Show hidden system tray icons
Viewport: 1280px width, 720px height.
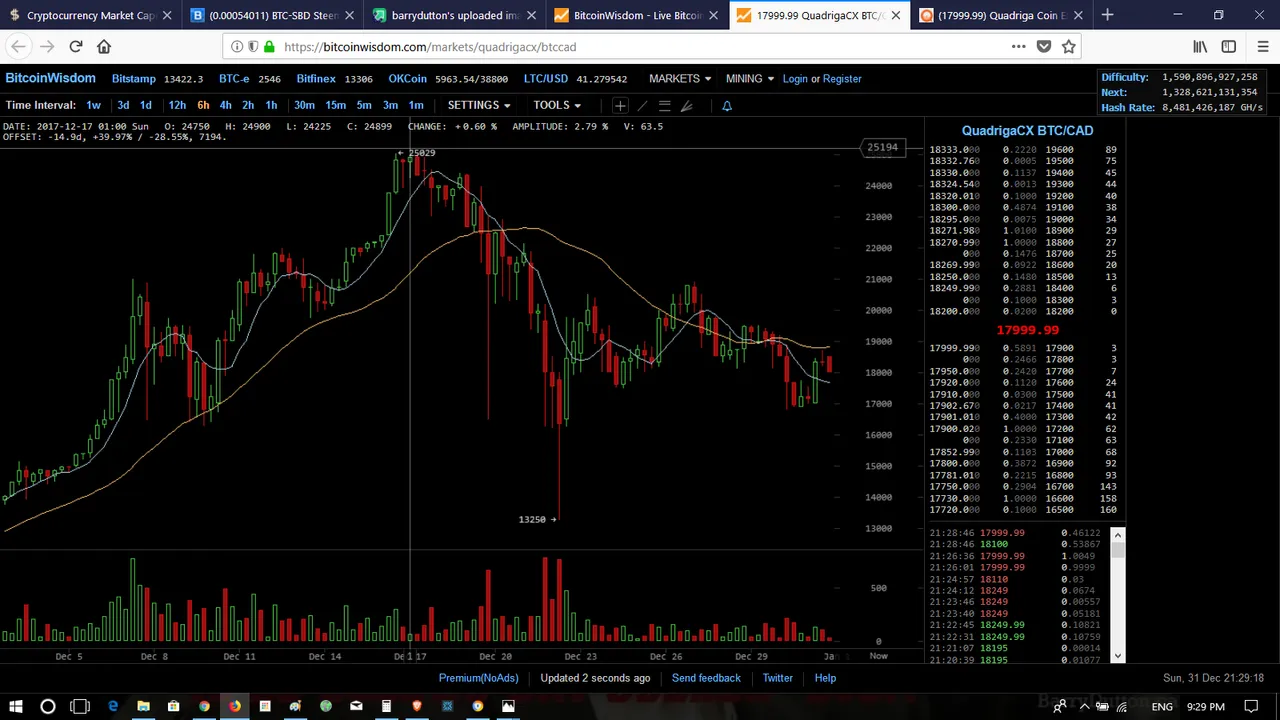(x=1084, y=707)
